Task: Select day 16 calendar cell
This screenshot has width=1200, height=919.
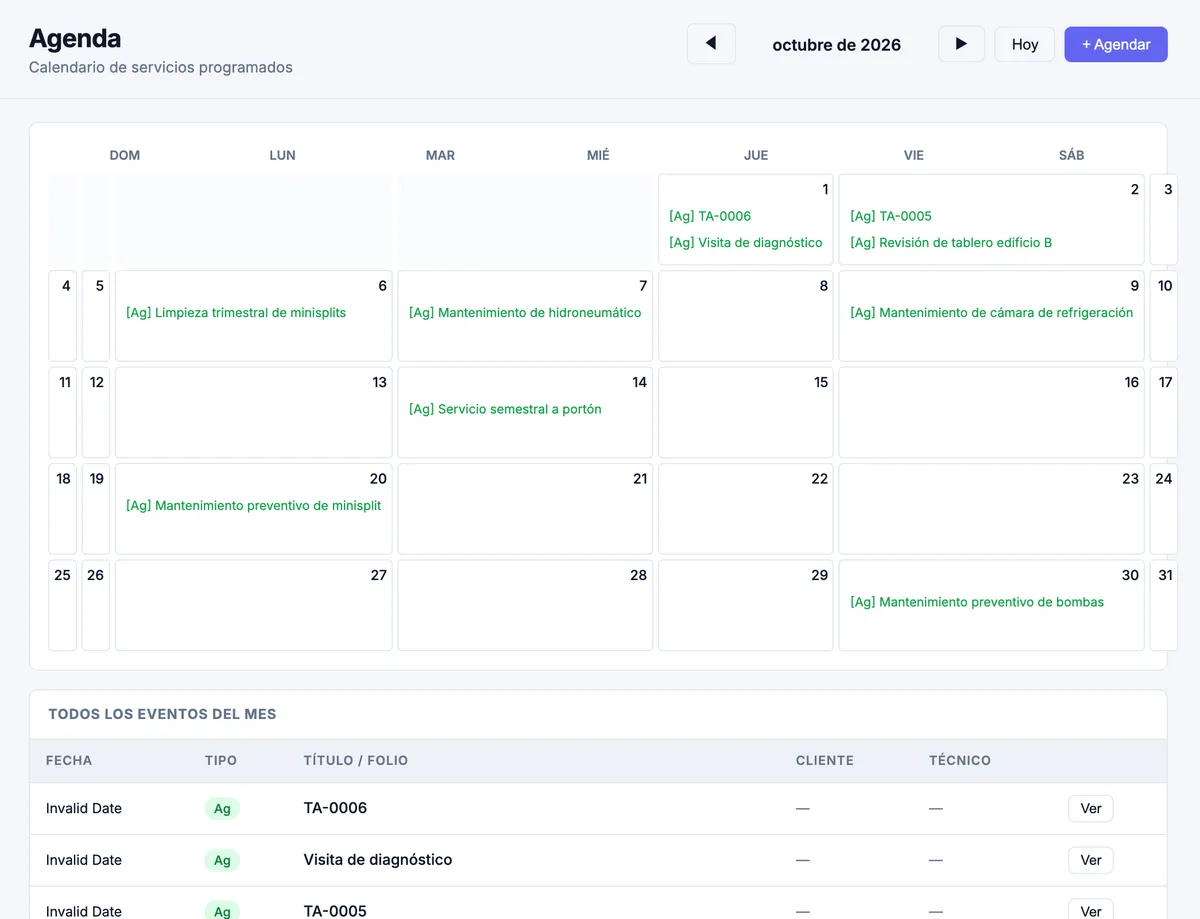Action: tap(991, 412)
